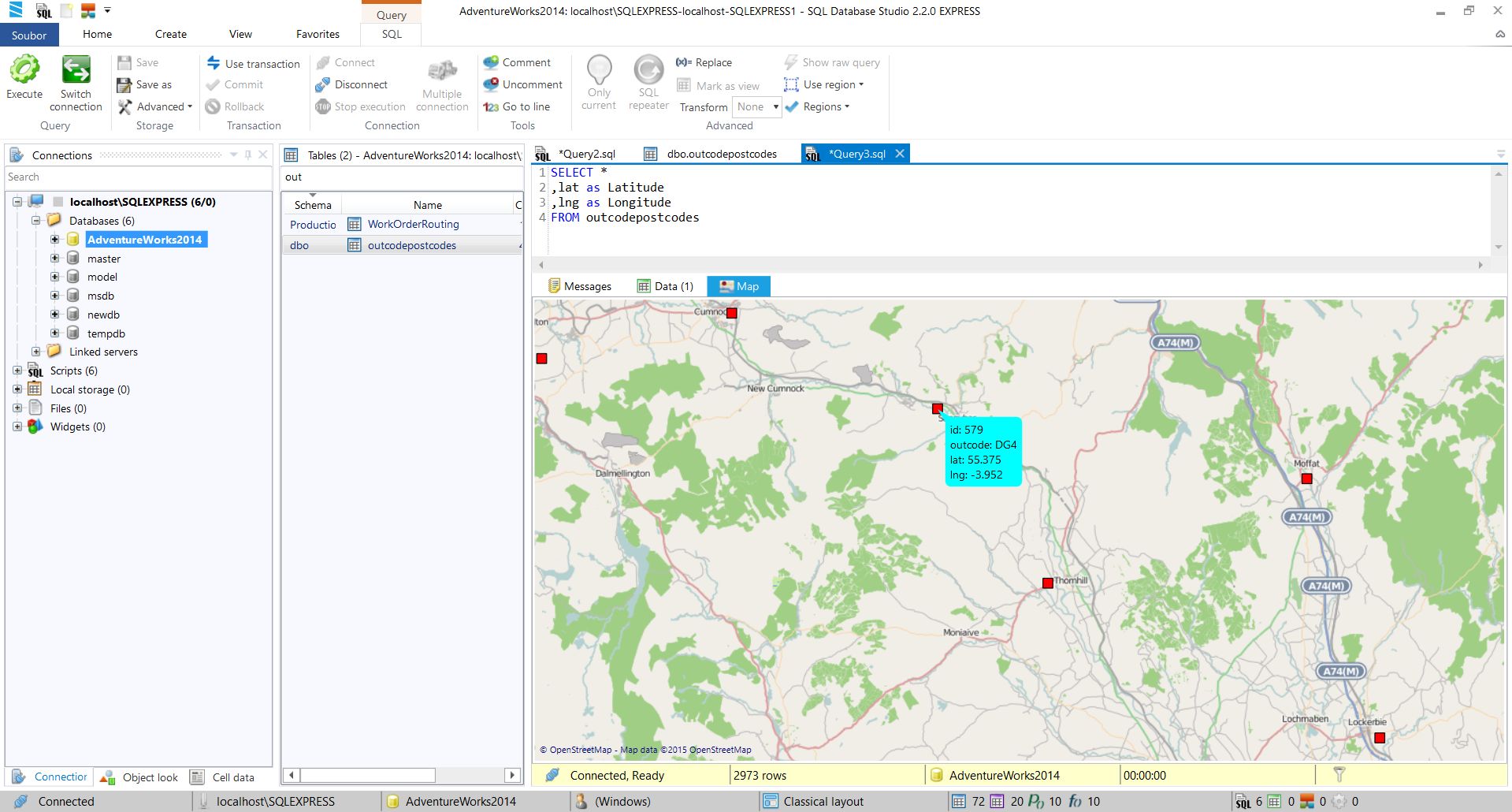Screen dimensions: 1512x812
Task: Switch to the Object look panel tab
Action: 139,777
